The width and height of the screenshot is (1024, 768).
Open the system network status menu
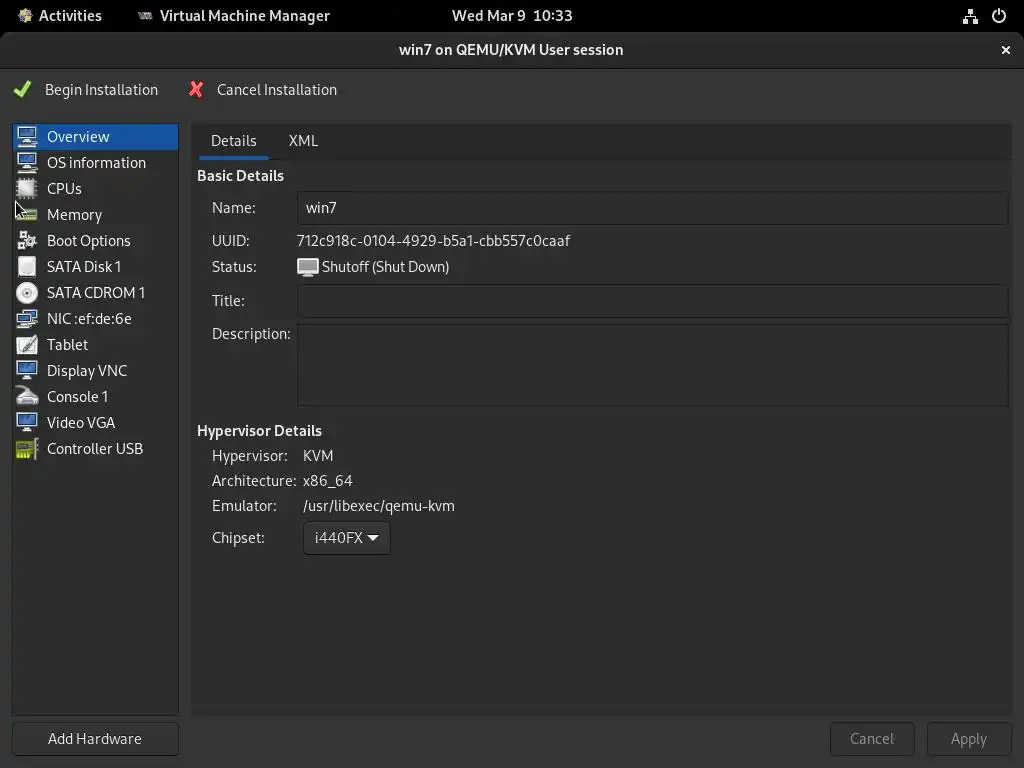(970, 16)
